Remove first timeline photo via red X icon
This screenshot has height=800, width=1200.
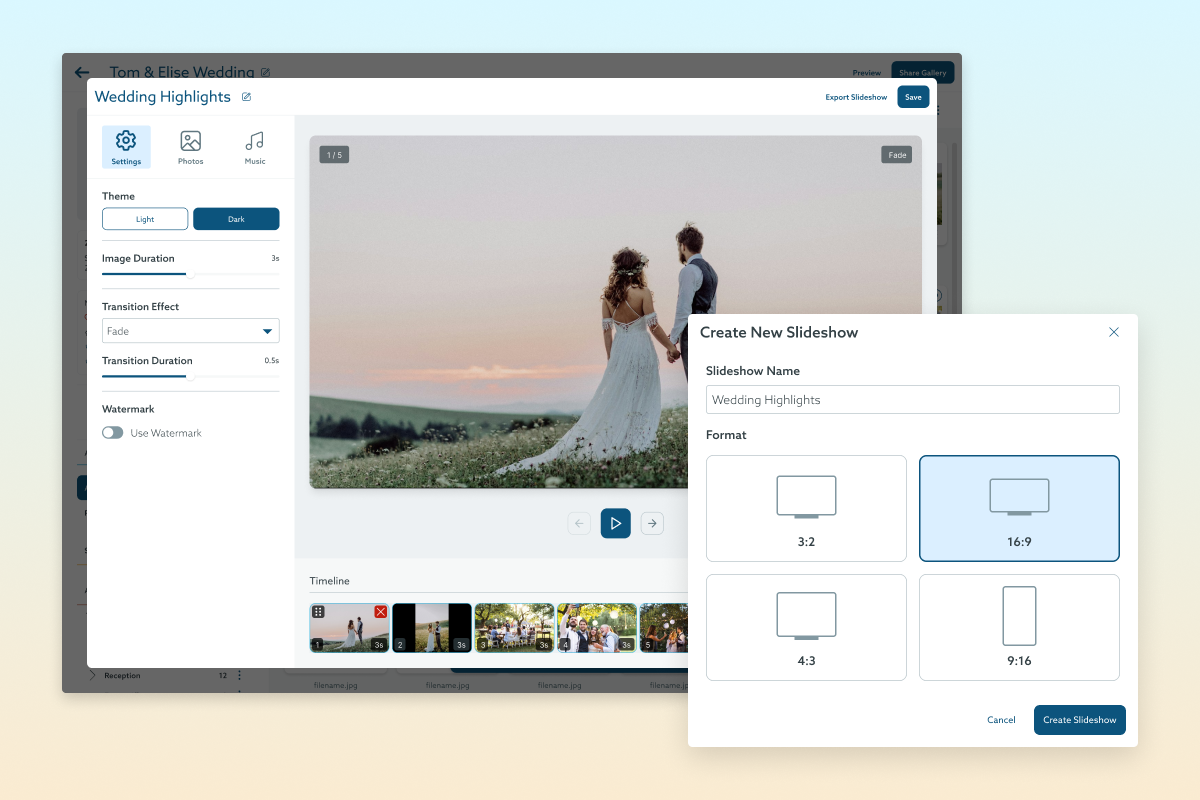[x=380, y=611]
